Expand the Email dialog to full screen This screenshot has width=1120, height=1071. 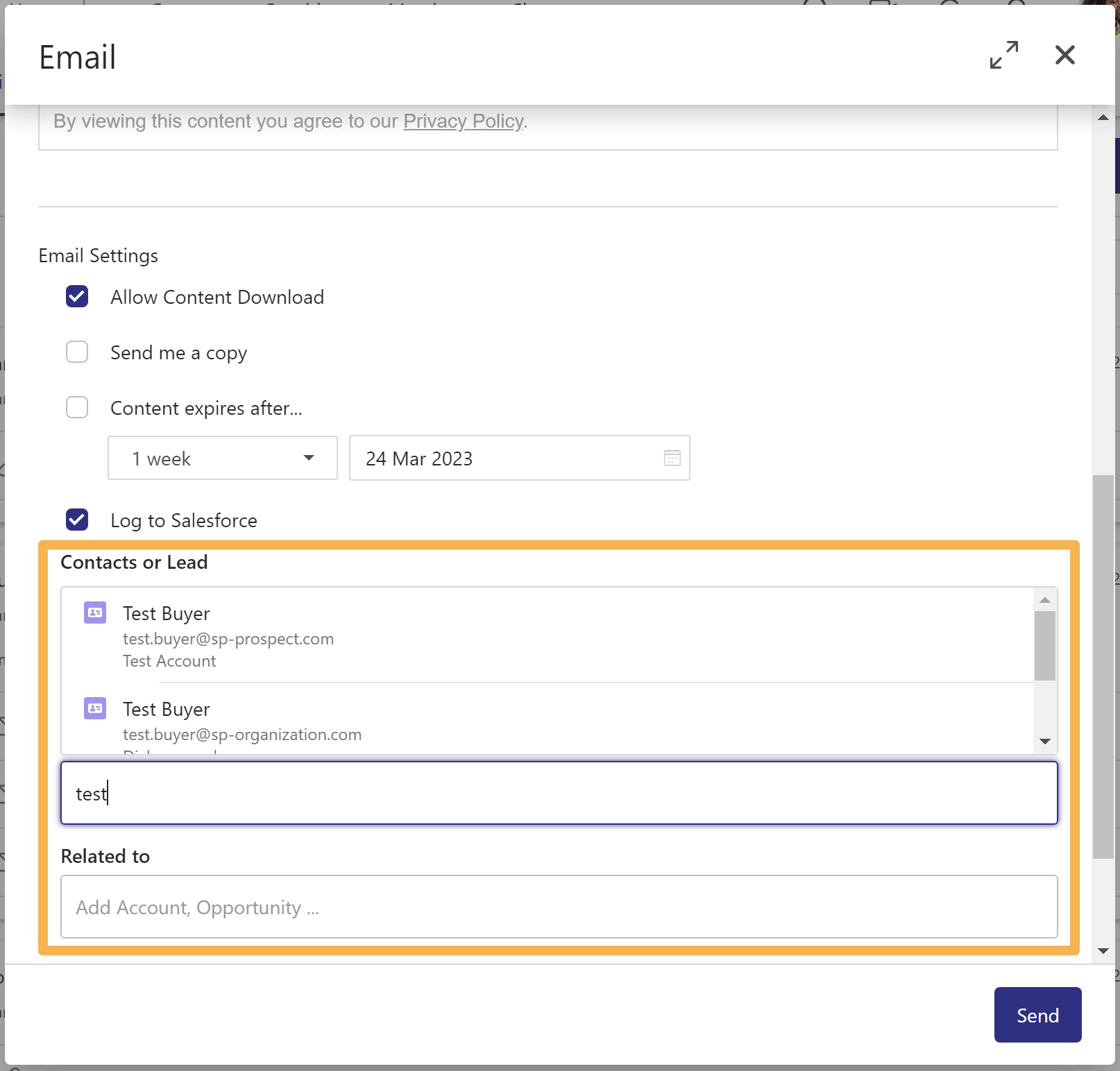pyautogui.click(x=1003, y=55)
